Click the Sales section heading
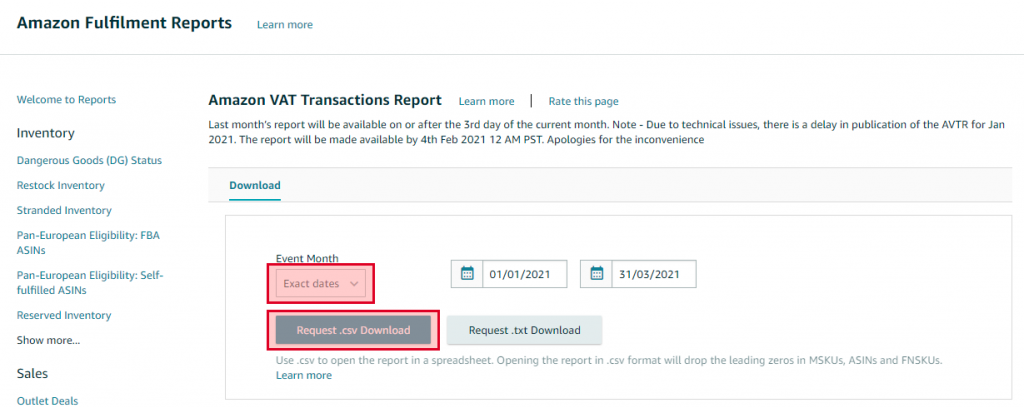This screenshot has height=408, width=1024. [x=33, y=373]
